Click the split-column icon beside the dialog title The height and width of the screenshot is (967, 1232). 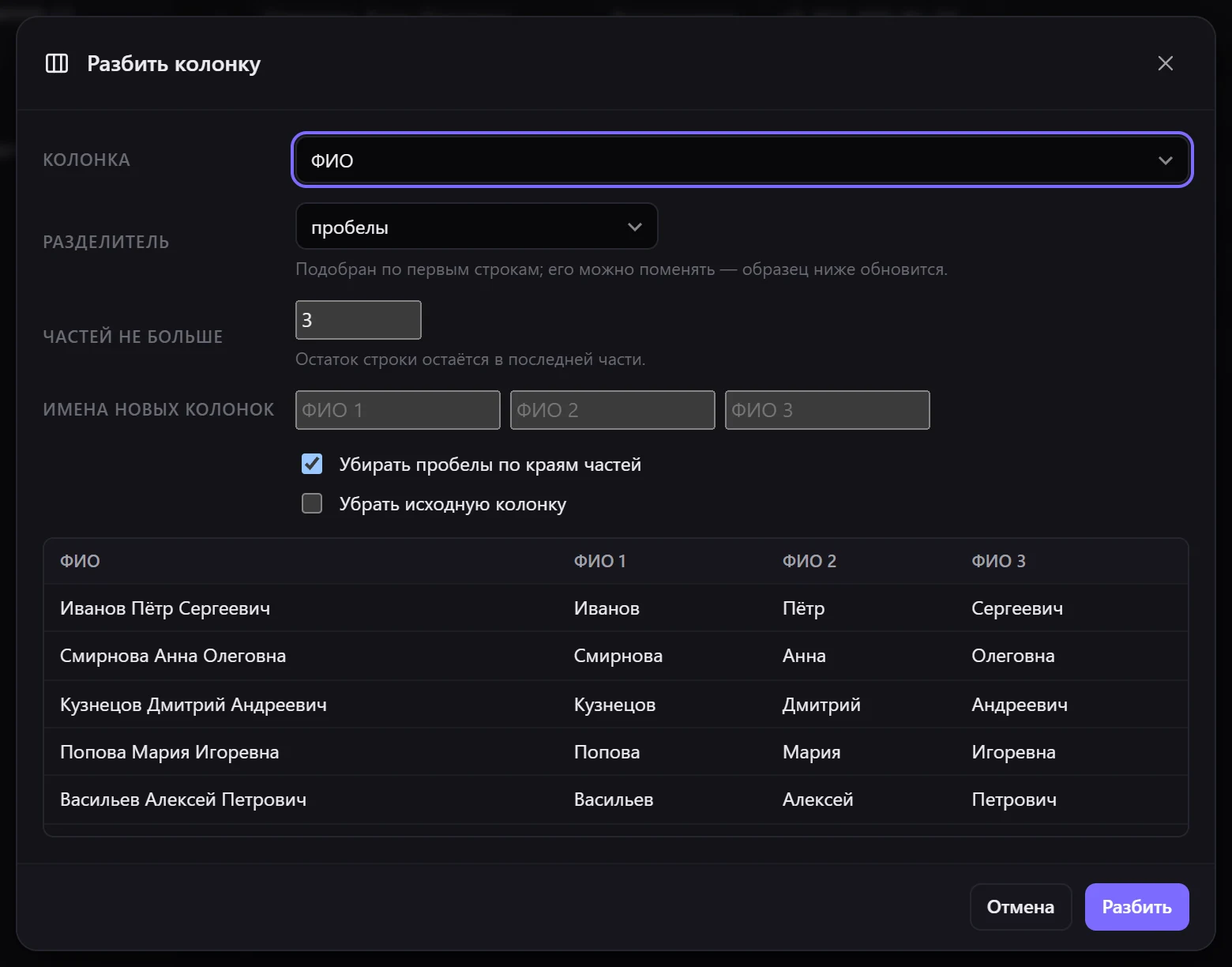(57, 63)
